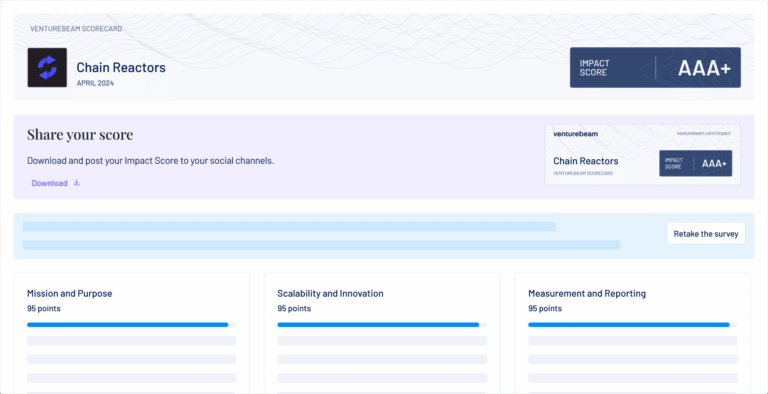The image size is (768, 394).
Task: Click the venturebeam logo text on preview card
Action: tap(576, 133)
